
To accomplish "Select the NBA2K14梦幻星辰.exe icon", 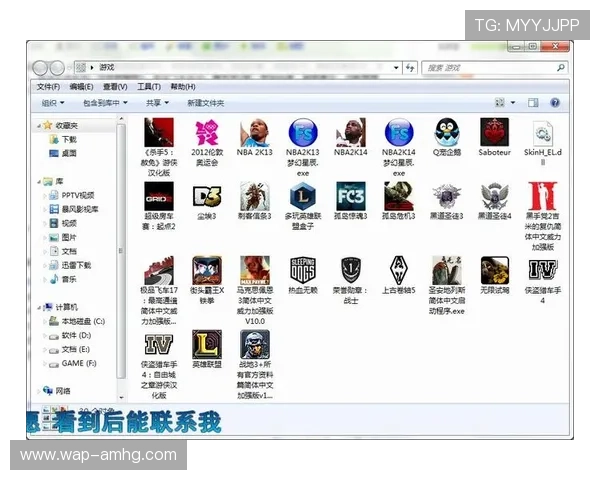I will pyautogui.click(x=399, y=132).
